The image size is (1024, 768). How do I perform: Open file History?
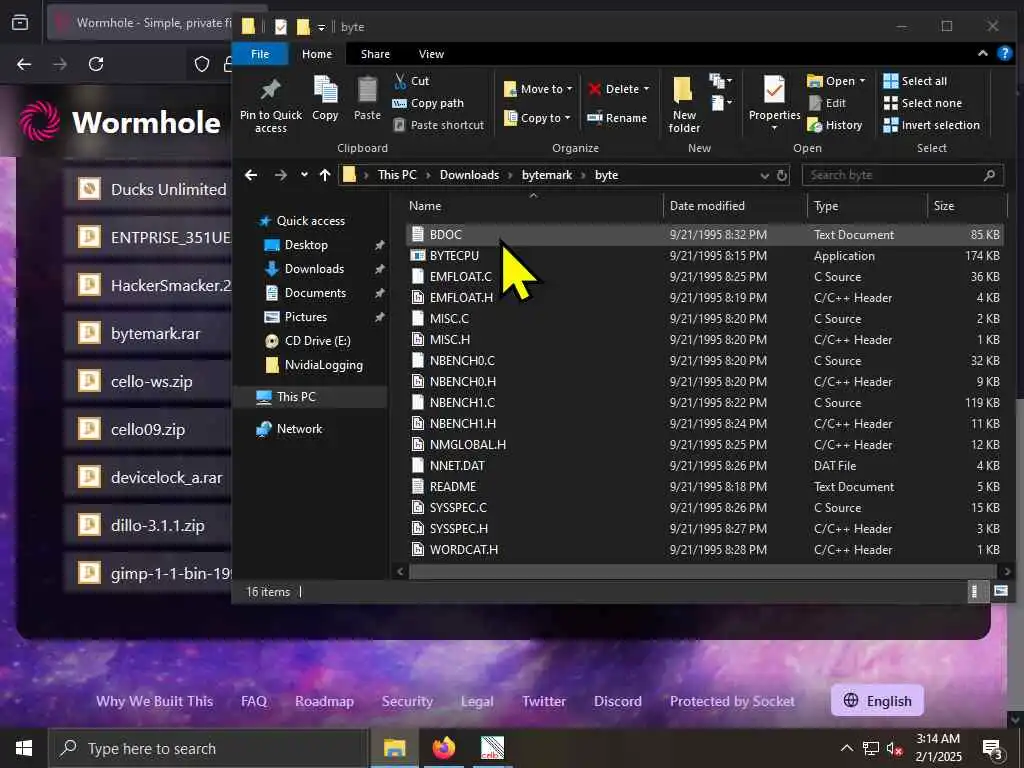point(835,125)
